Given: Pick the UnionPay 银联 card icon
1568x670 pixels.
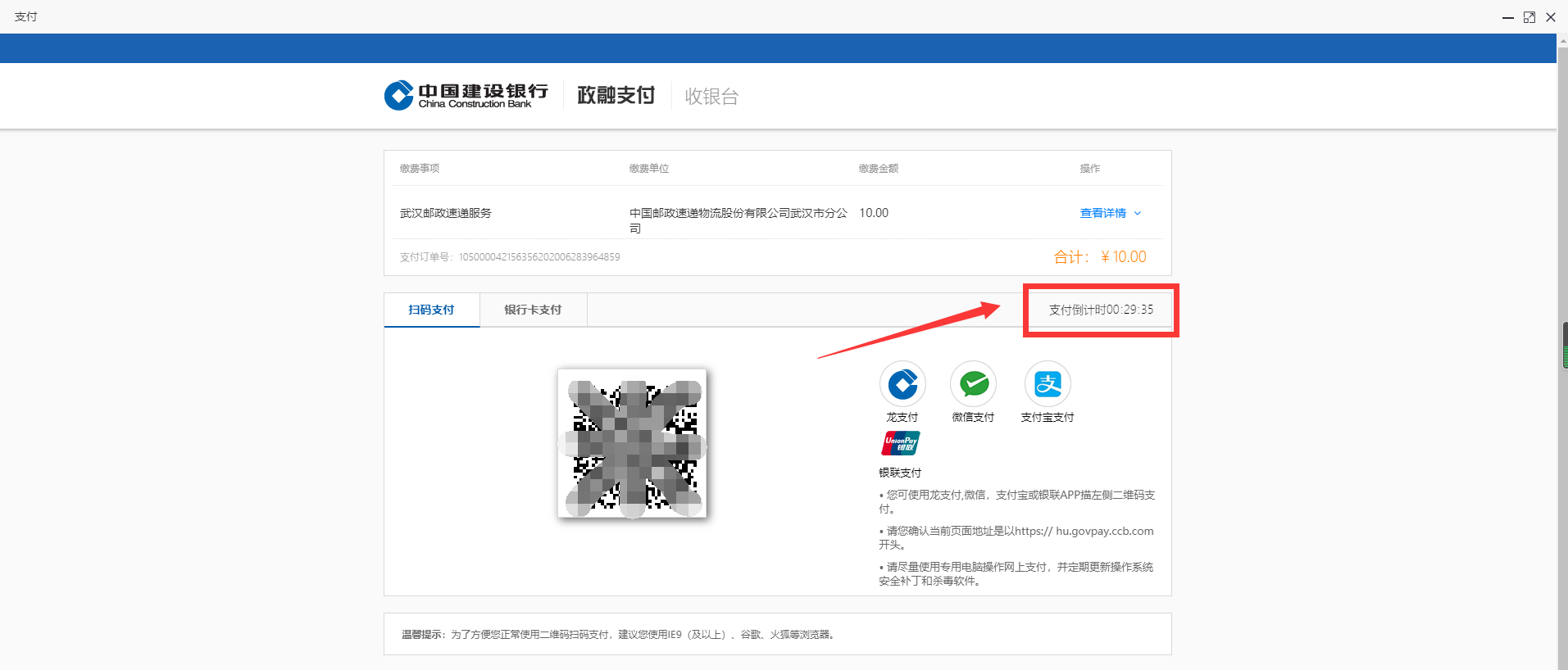Looking at the screenshot, I should 901,443.
